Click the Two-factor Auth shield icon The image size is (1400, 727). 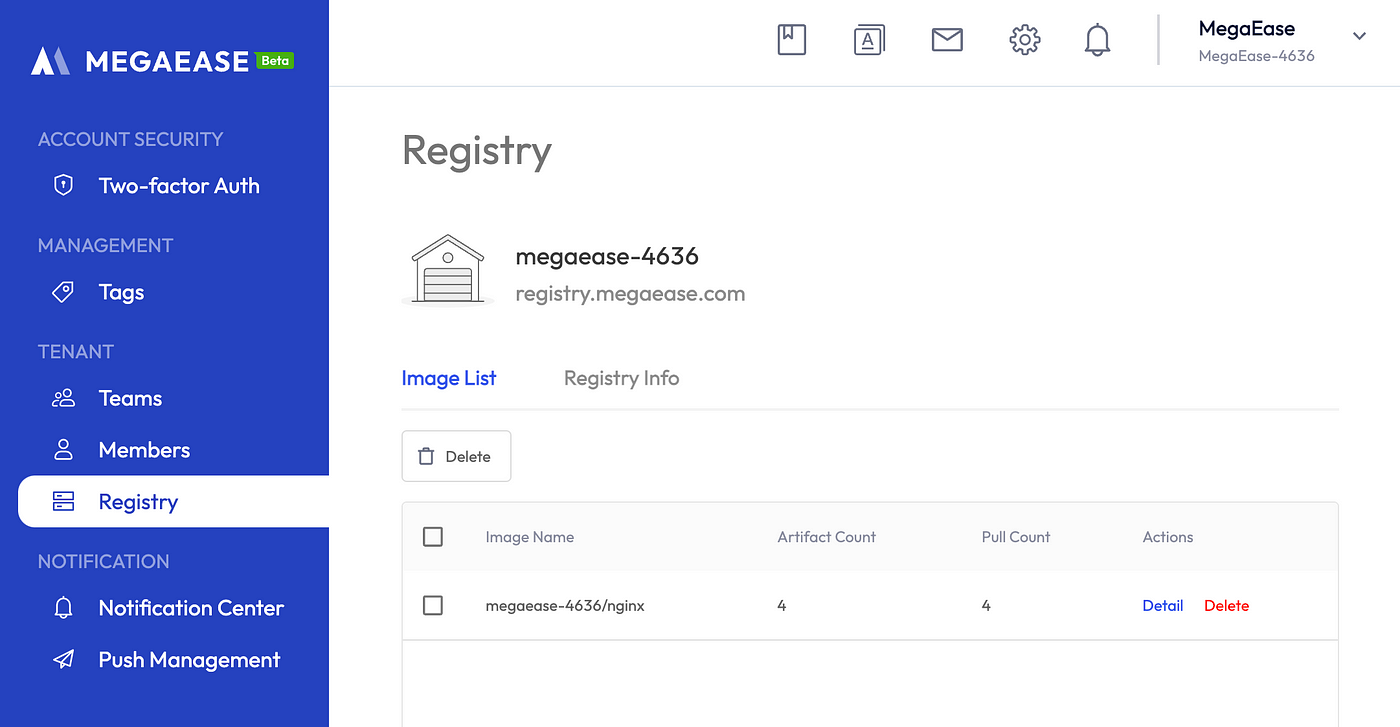pos(64,185)
